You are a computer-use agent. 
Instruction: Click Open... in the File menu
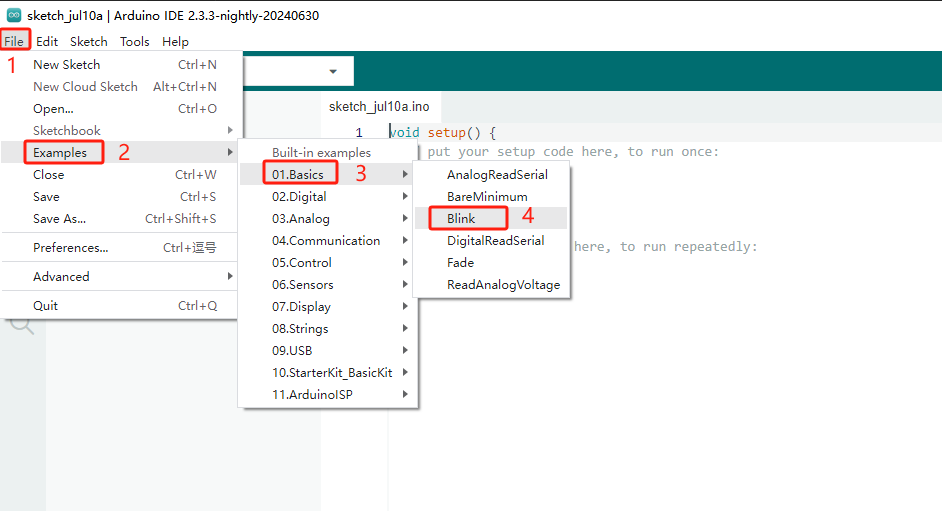pos(120,109)
